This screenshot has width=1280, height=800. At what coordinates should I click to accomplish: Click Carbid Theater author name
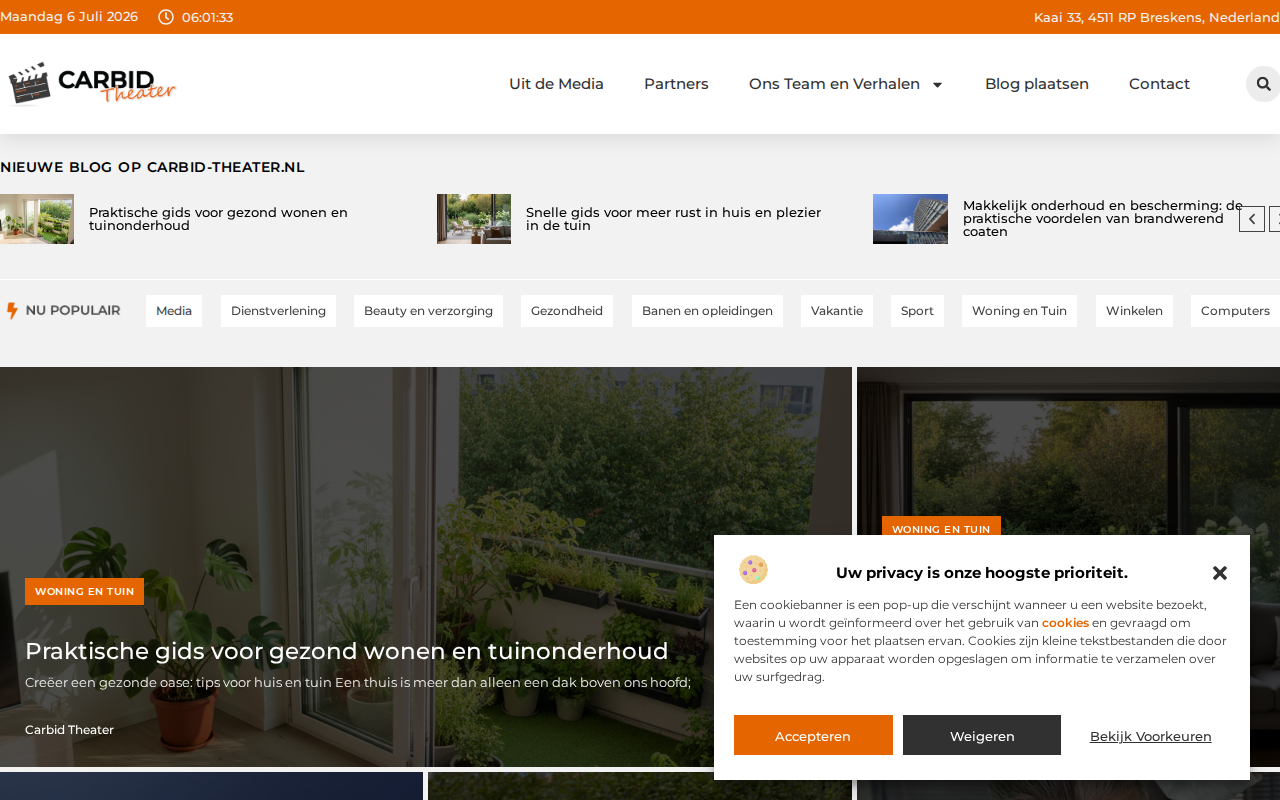click(69, 730)
